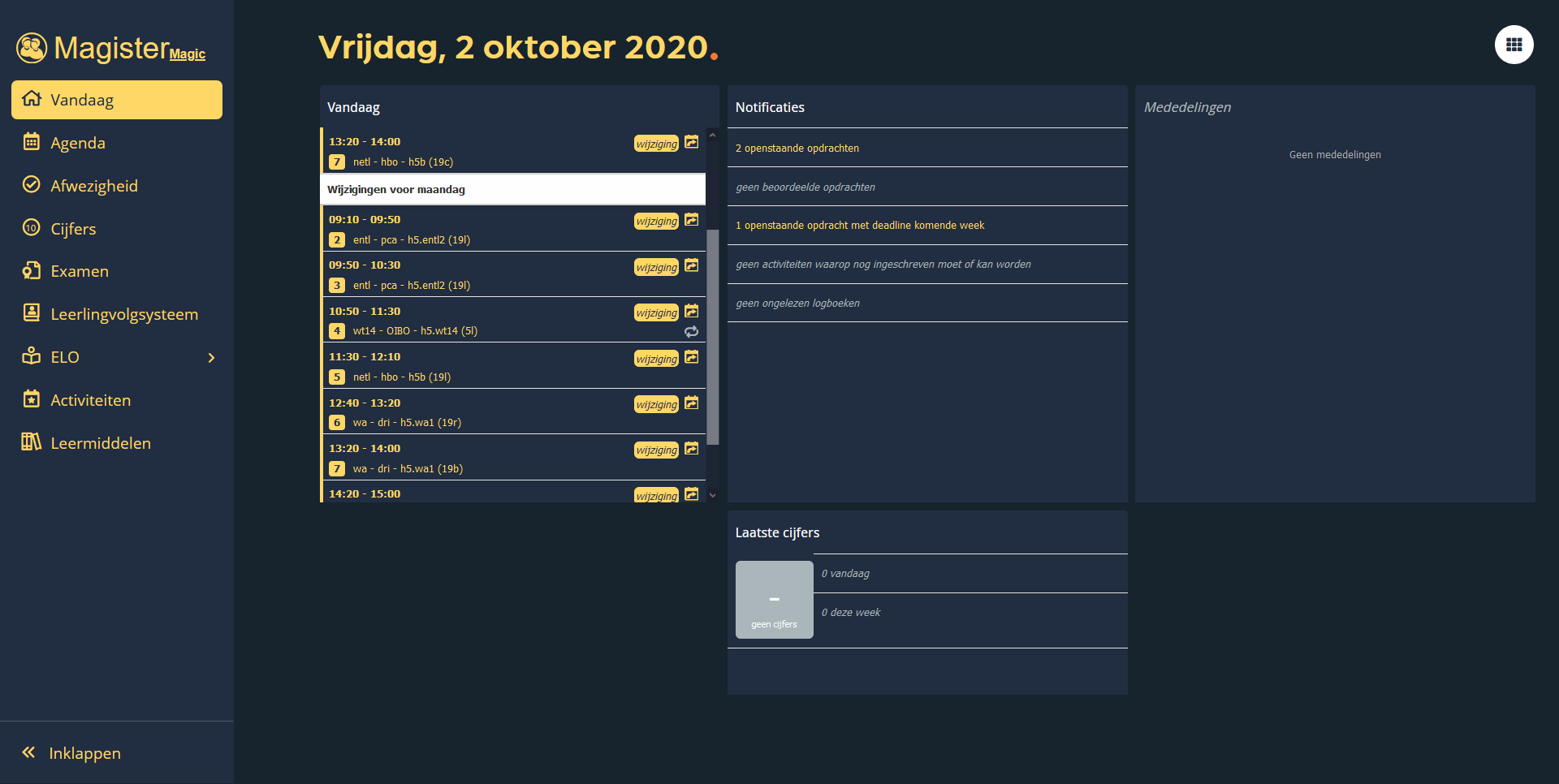Open Cijfers via the grade icon
The image size is (1559, 784).
(32, 228)
